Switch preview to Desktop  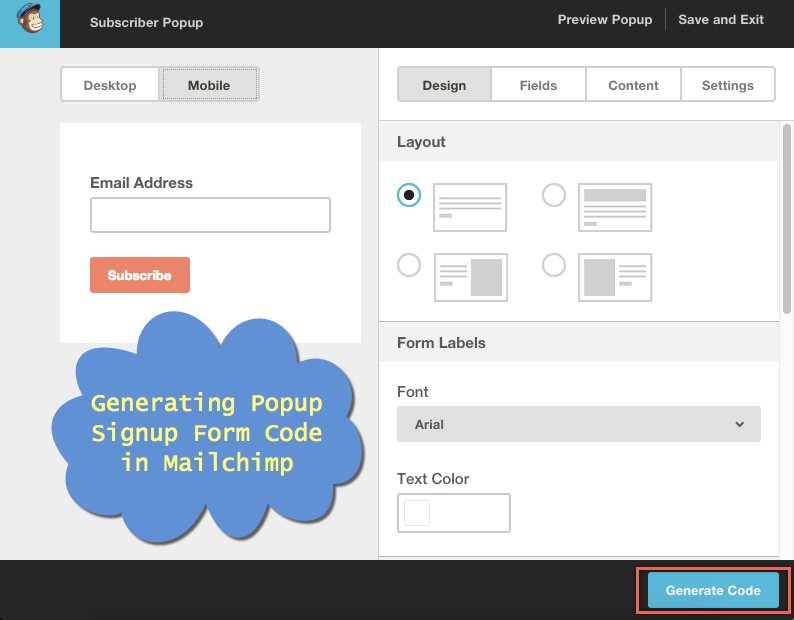110,85
